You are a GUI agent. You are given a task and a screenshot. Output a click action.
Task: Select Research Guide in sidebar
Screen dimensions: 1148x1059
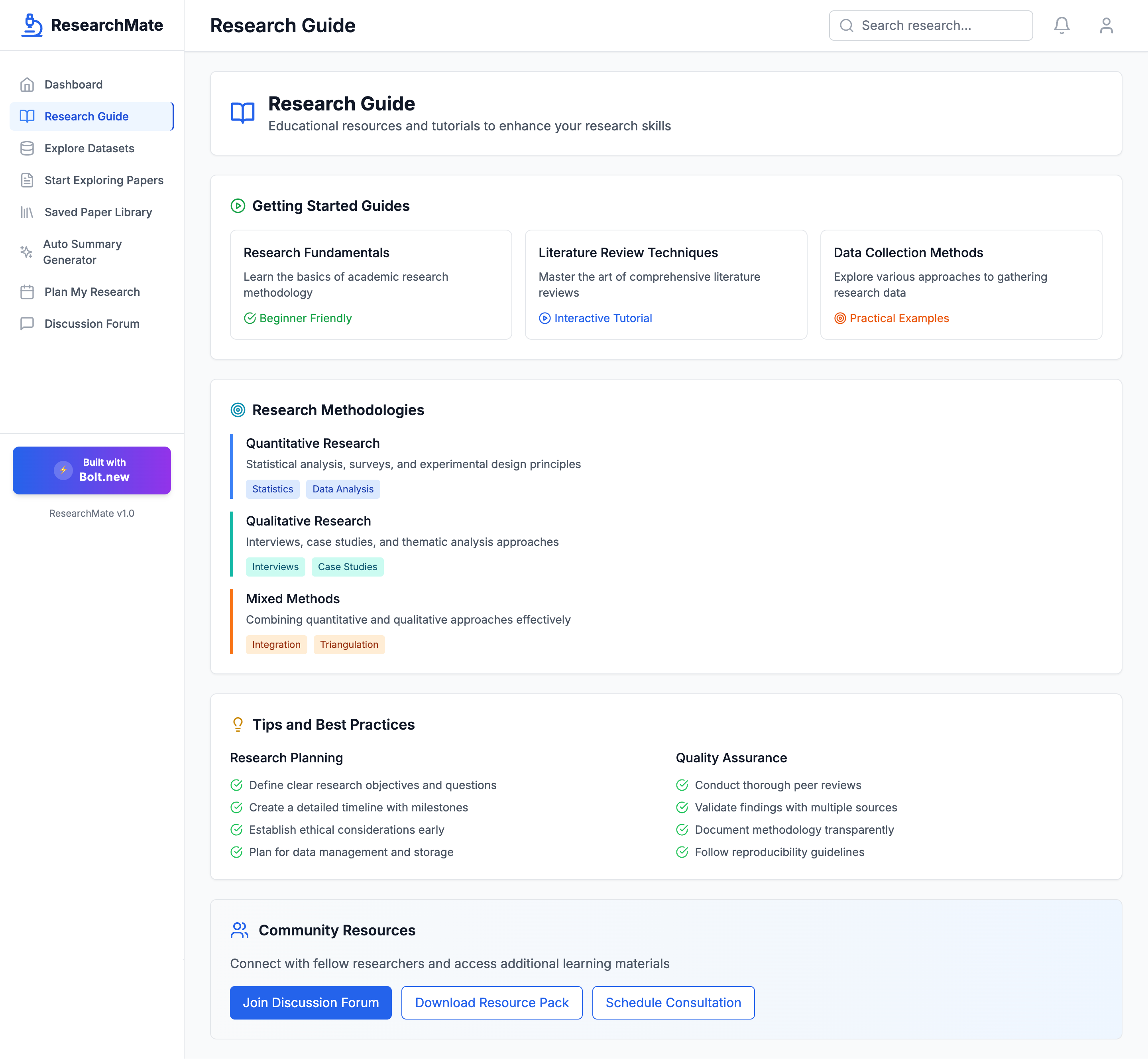[86, 116]
